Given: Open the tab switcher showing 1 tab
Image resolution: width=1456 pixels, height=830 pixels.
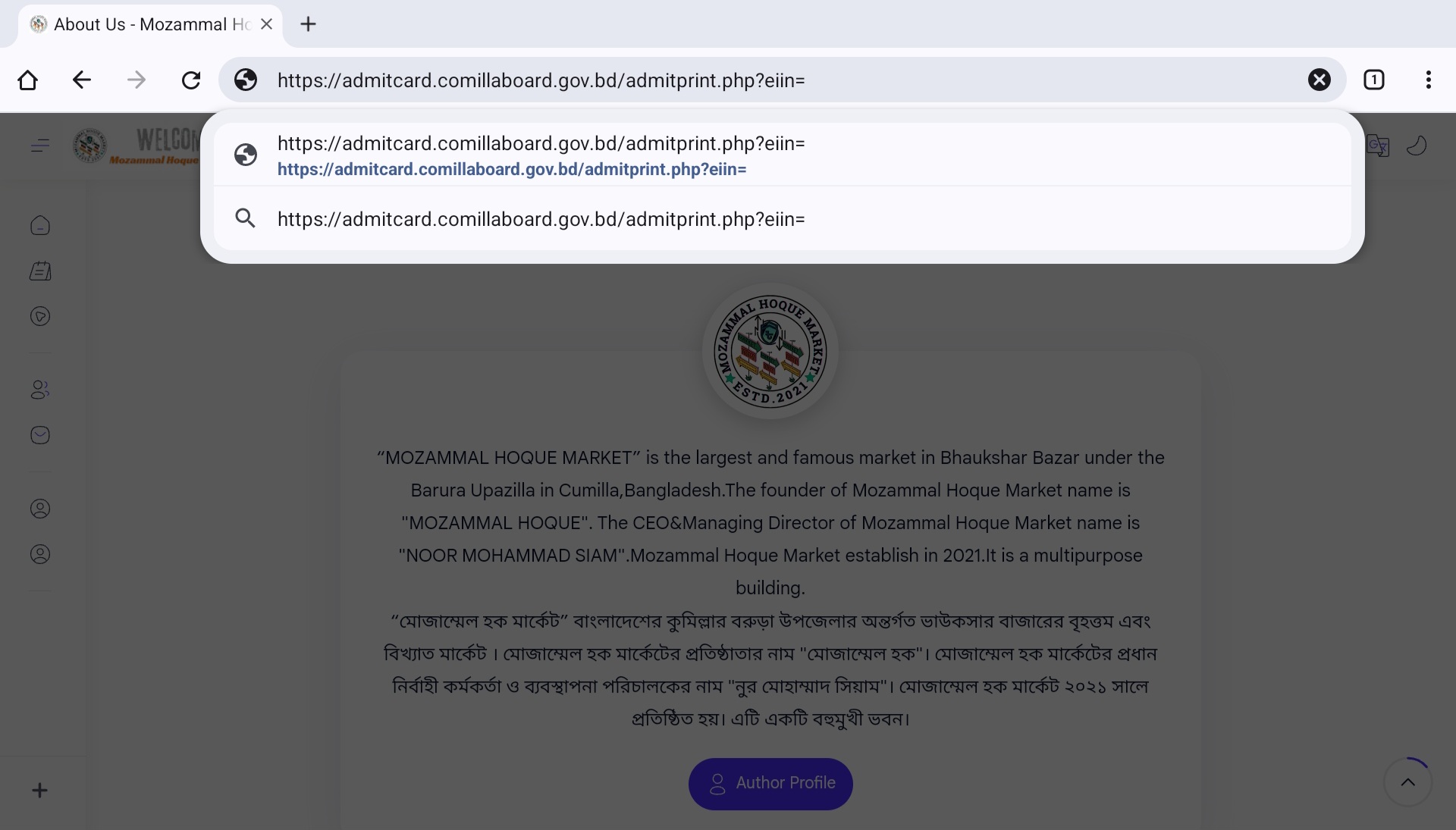Looking at the screenshot, I should 1374,80.
